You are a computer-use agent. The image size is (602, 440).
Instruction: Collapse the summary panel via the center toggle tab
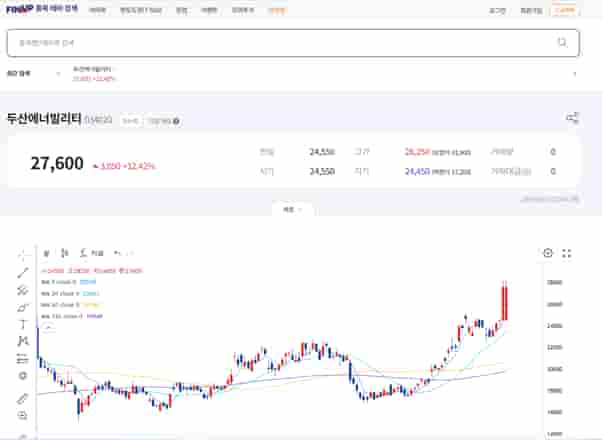point(293,210)
